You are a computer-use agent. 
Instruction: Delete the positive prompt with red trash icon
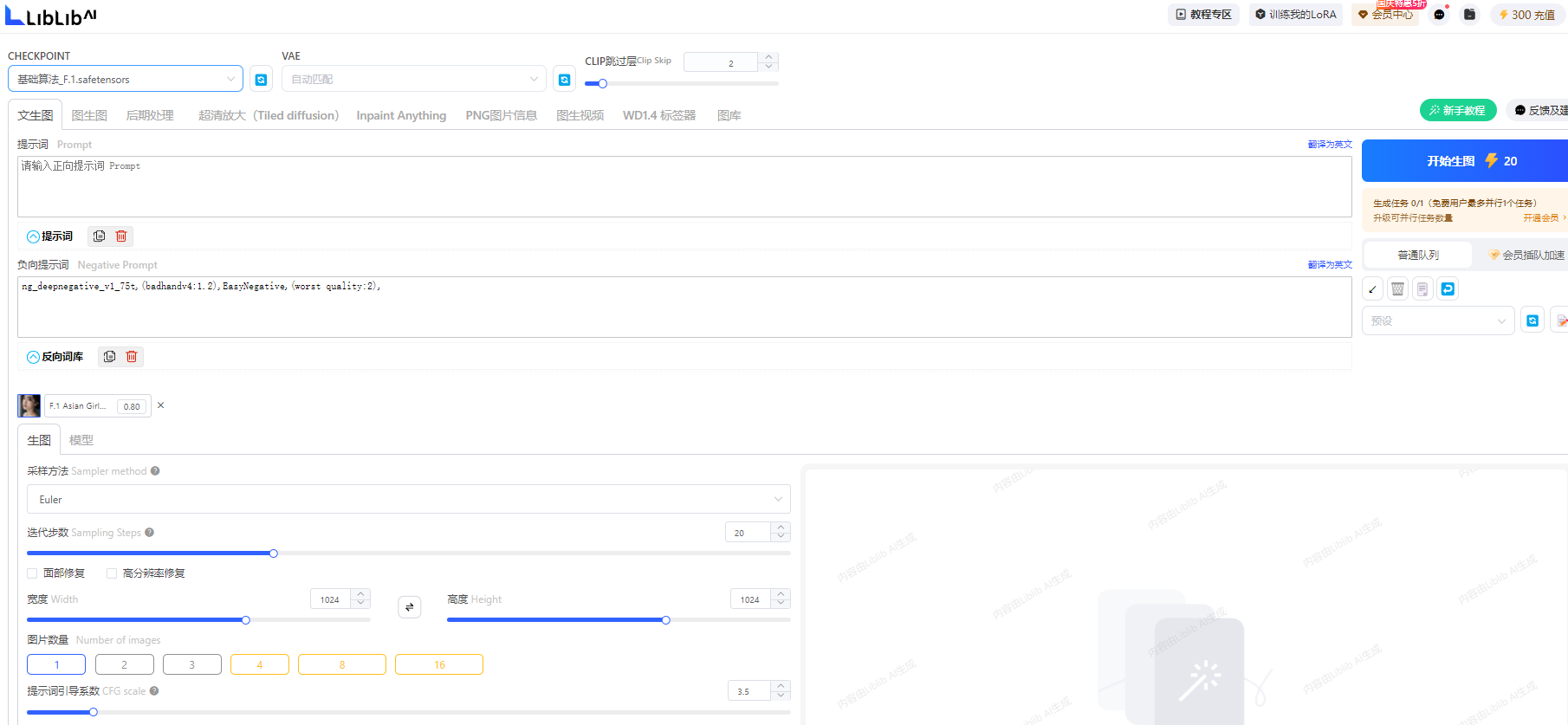121,236
